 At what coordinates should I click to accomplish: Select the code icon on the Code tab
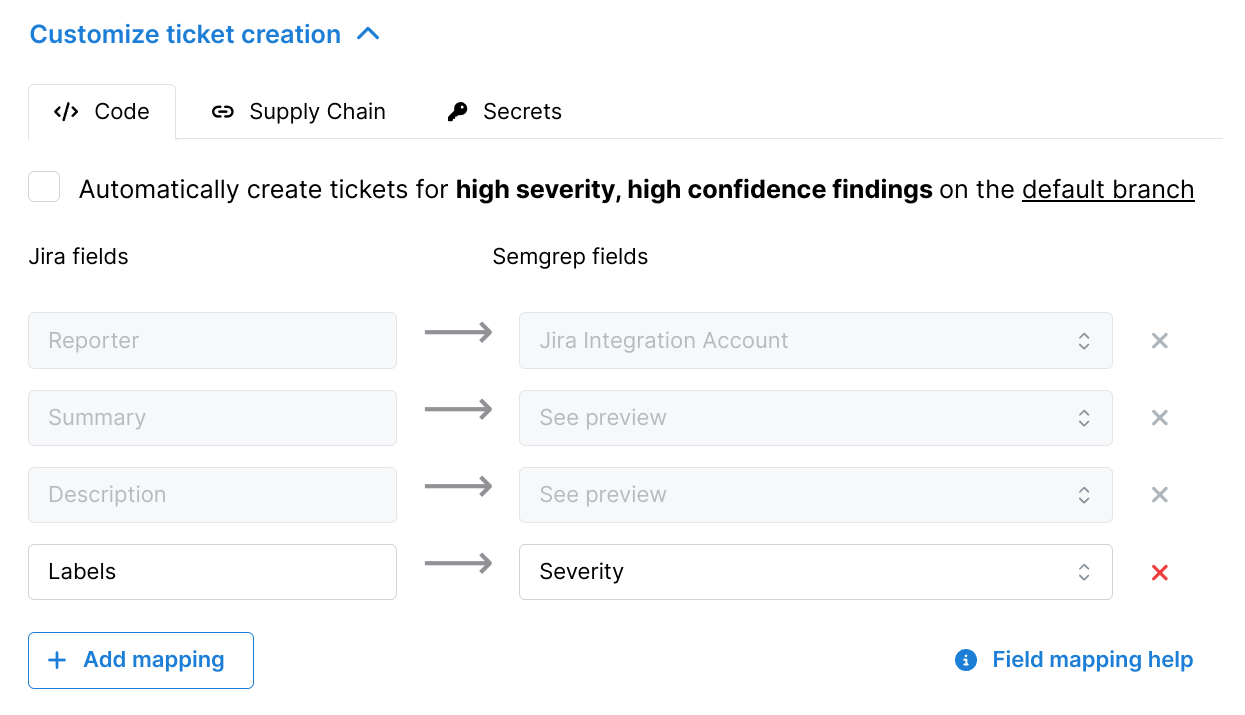65,111
